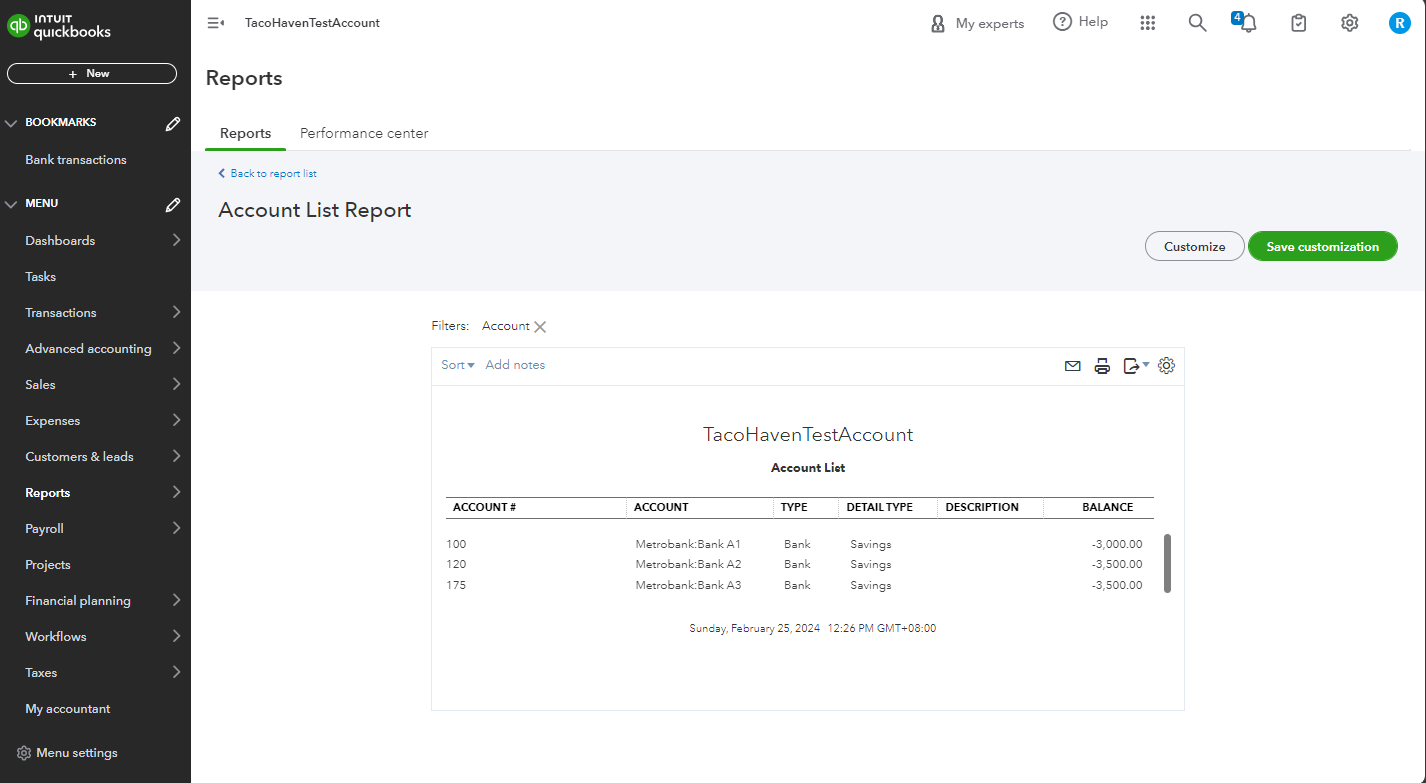1426x783 pixels.
Task: Open Tasks in sidebar
Action: click(x=41, y=277)
